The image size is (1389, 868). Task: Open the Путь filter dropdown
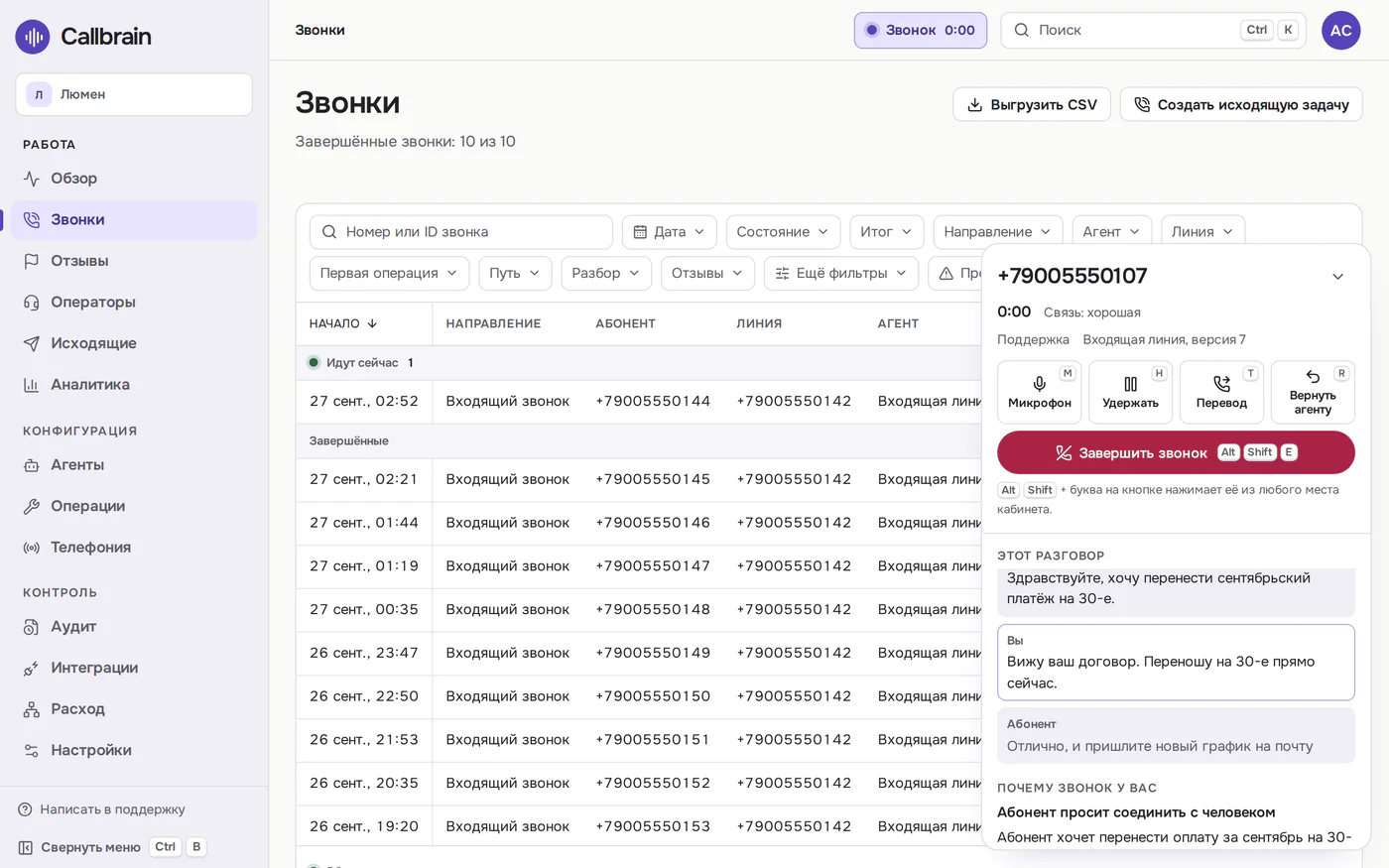[x=515, y=273]
